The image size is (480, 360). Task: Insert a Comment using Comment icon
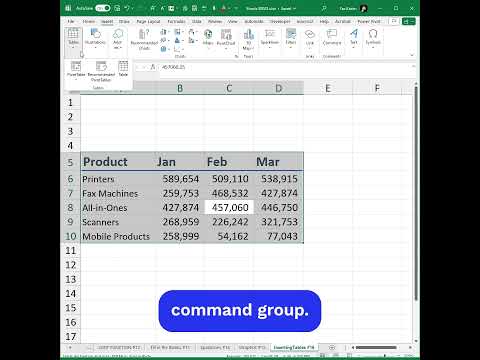pyautogui.click(x=332, y=37)
